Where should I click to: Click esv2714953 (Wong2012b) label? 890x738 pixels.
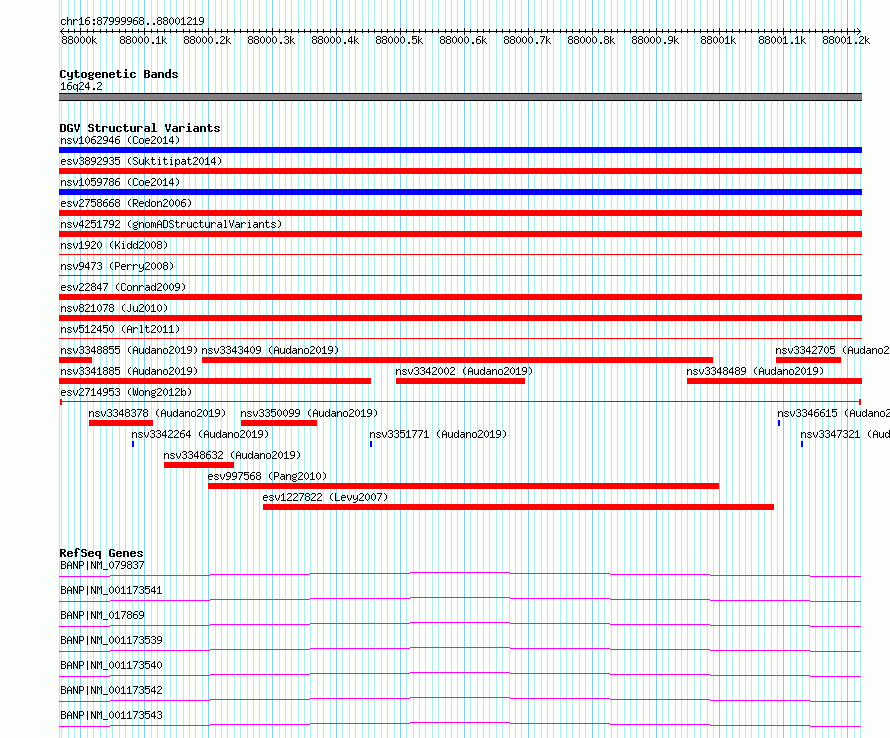tap(126, 392)
